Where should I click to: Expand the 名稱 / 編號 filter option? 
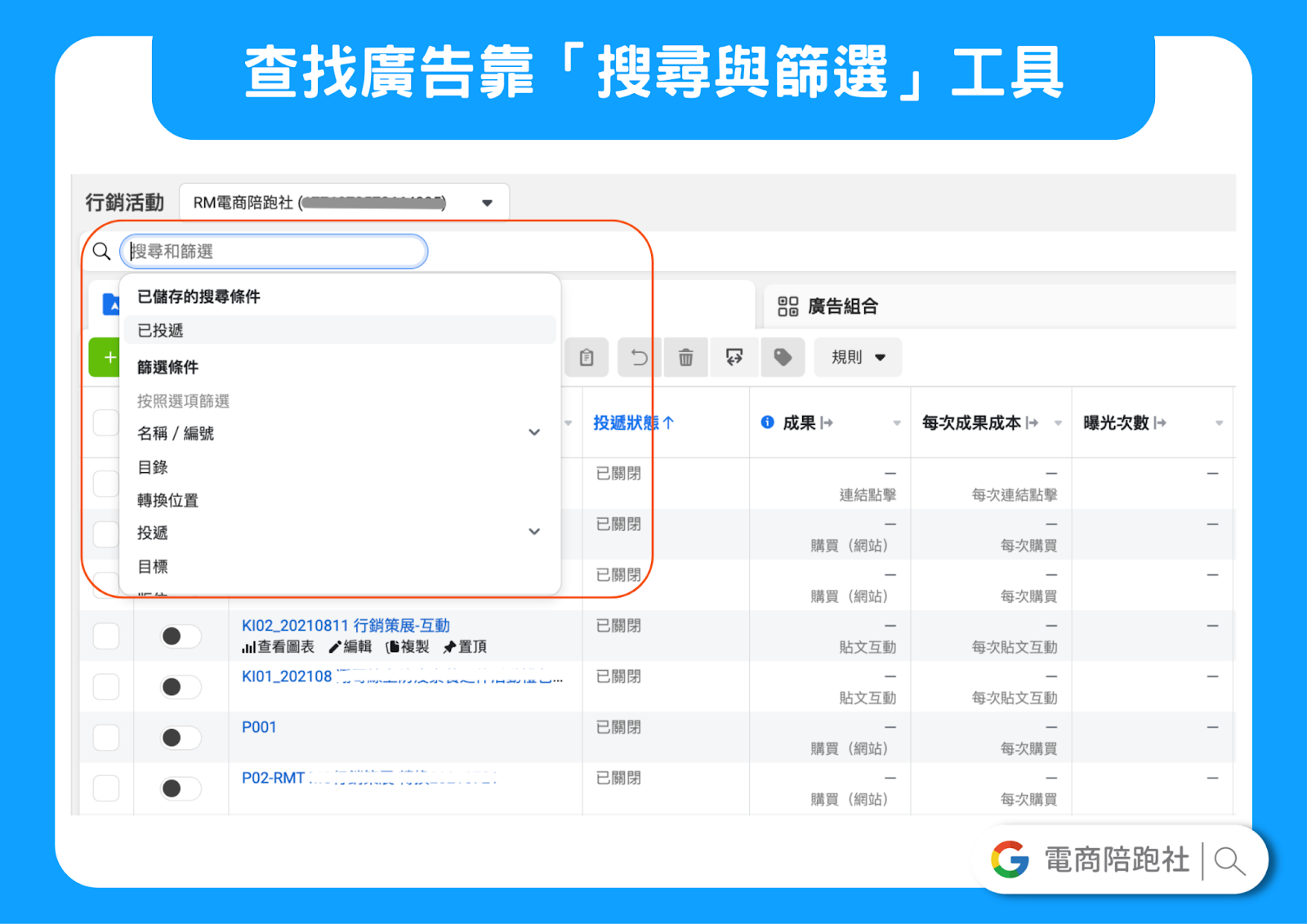[x=341, y=433]
